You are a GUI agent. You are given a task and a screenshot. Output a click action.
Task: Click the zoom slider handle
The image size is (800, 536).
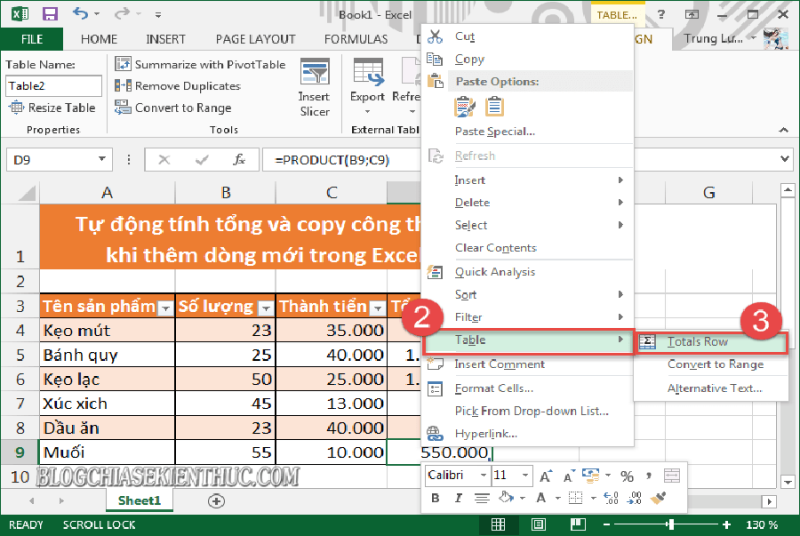671,524
